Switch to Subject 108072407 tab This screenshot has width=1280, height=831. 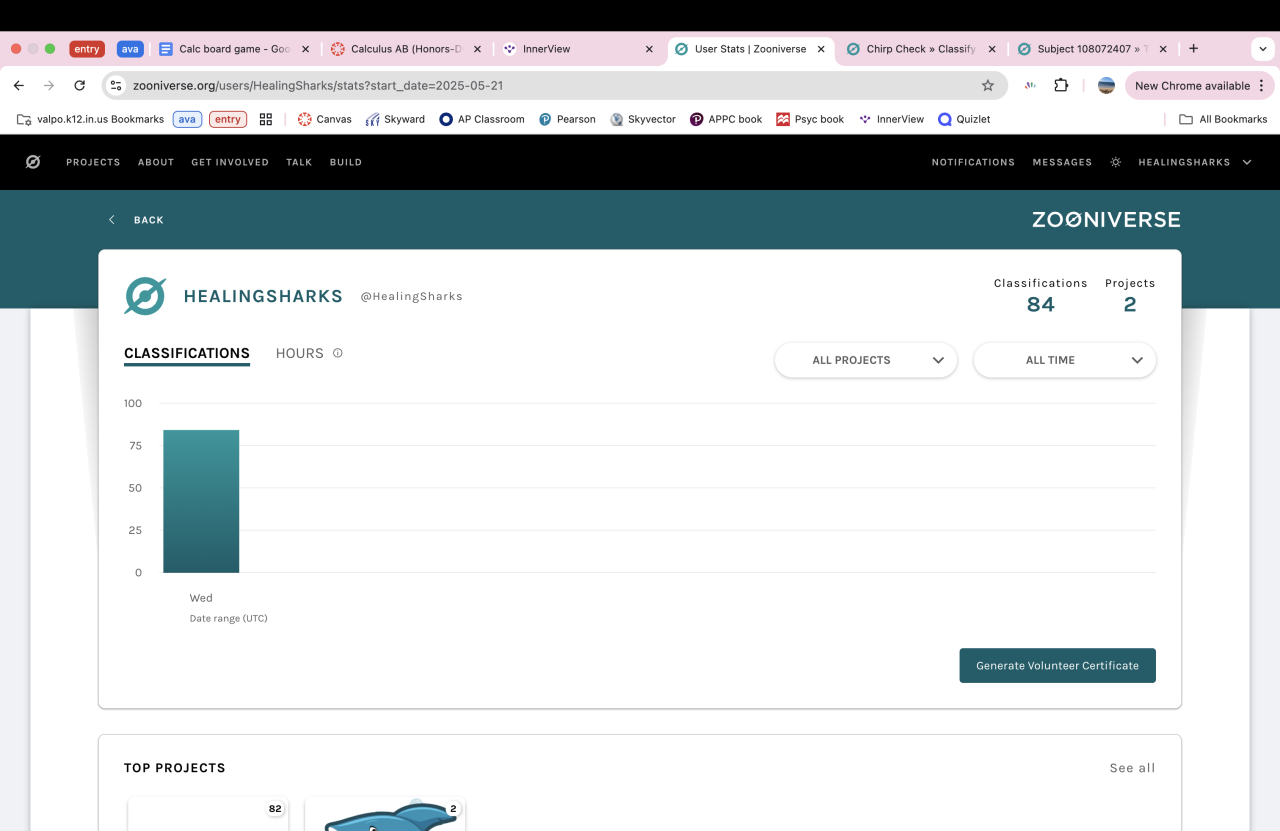tap(1092, 49)
